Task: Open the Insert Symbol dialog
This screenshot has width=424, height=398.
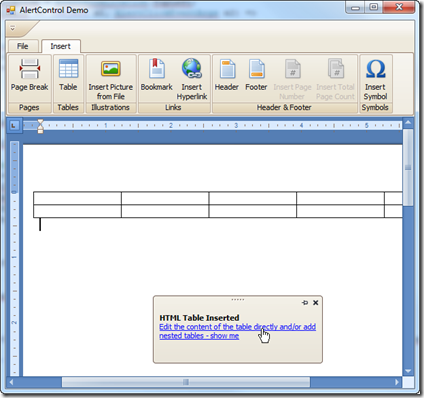Action: [375, 79]
